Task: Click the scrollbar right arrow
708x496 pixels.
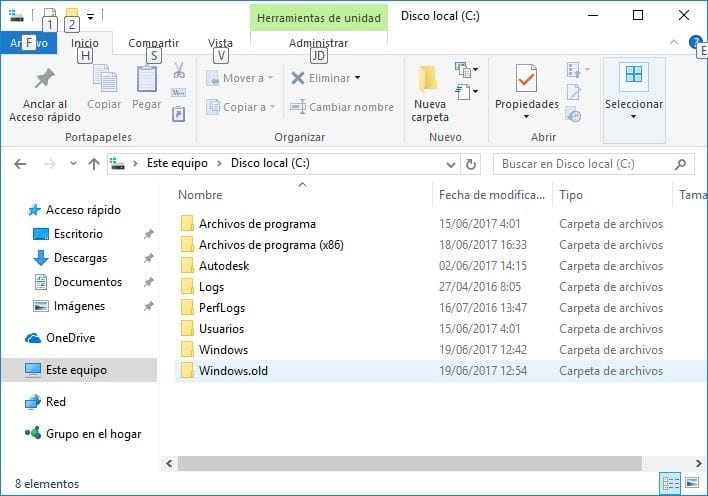Action: coord(698,463)
